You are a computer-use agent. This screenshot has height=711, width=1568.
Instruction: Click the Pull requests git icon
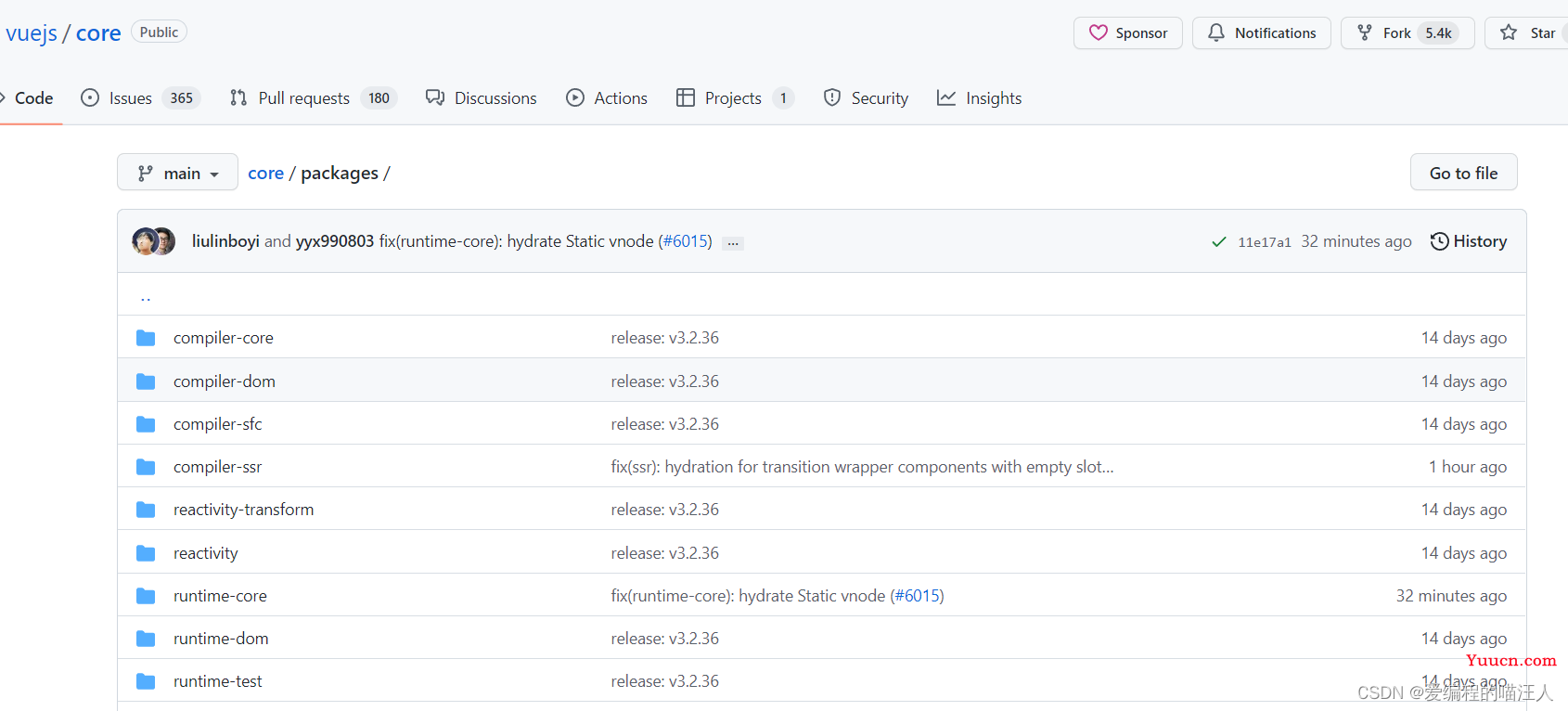[238, 97]
